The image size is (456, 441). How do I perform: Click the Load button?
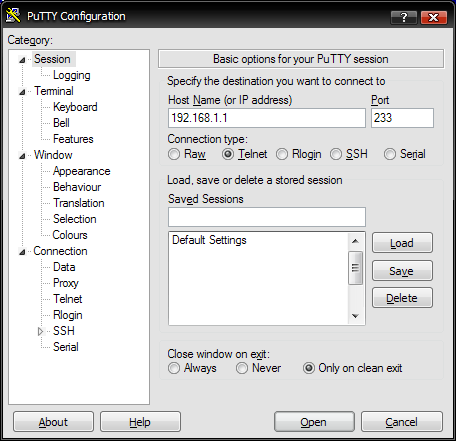point(402,243)
